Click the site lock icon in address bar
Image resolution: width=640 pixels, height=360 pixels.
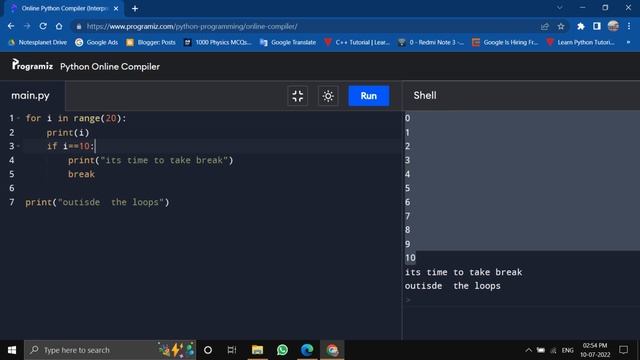[79, 27]
